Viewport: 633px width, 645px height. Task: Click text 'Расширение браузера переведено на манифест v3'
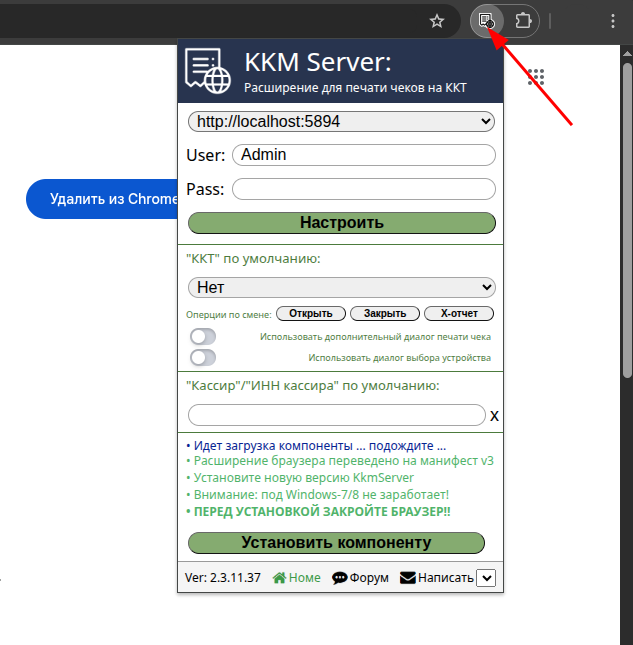pos(343,461)
